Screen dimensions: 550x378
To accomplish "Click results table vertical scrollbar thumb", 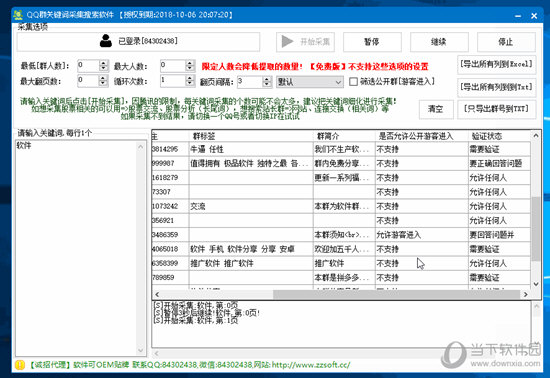I will (536, 229).
